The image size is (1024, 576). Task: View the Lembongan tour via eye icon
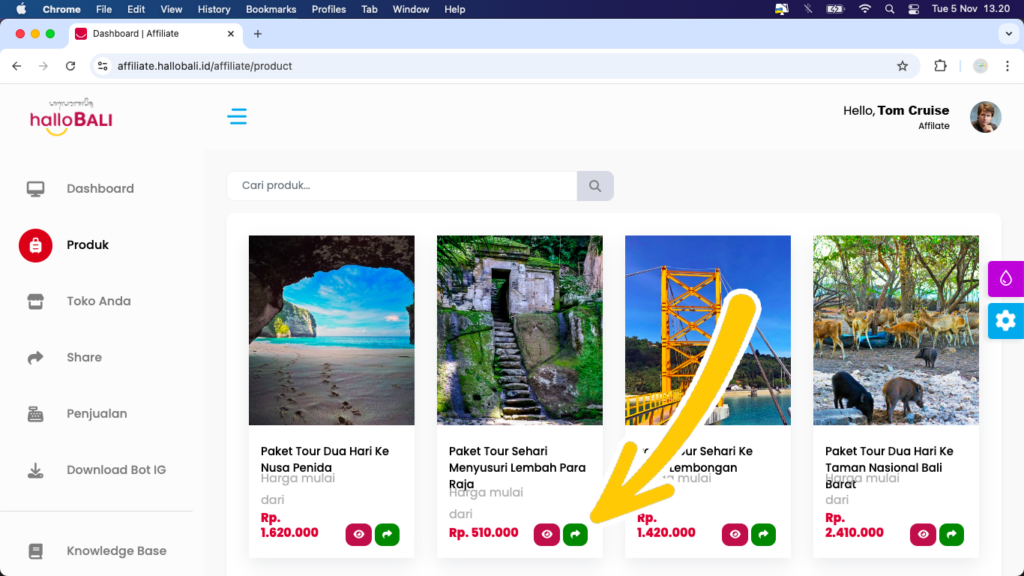coord(735,534)
